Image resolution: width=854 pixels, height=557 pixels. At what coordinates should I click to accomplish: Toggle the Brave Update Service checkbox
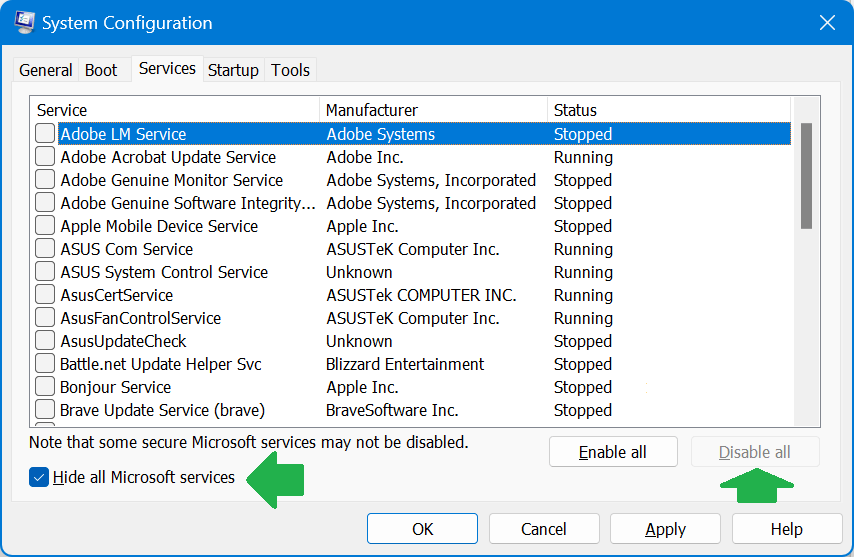[x=45, y=409]
